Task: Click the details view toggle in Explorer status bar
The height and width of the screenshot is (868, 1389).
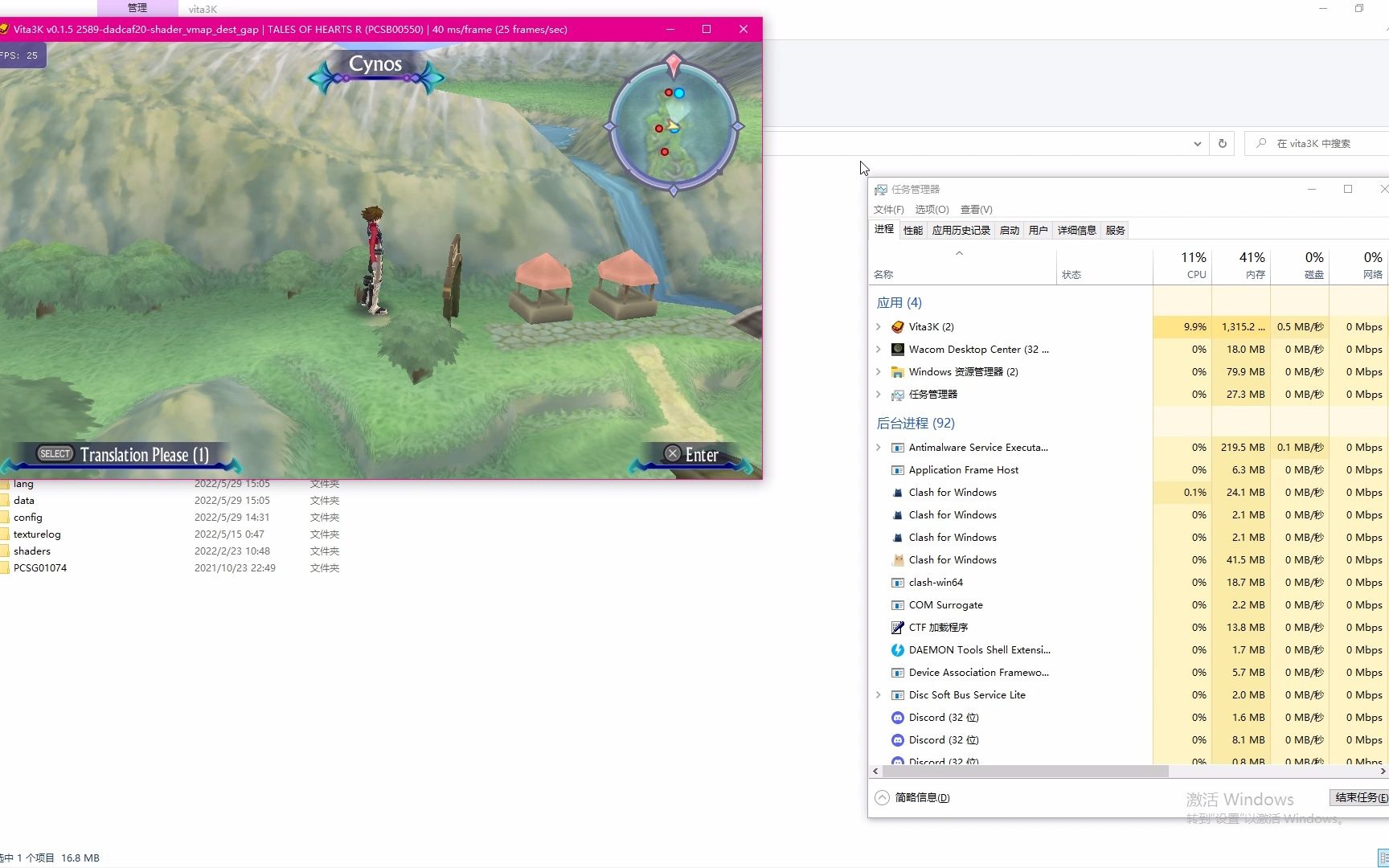Action: coord(1383,858)
